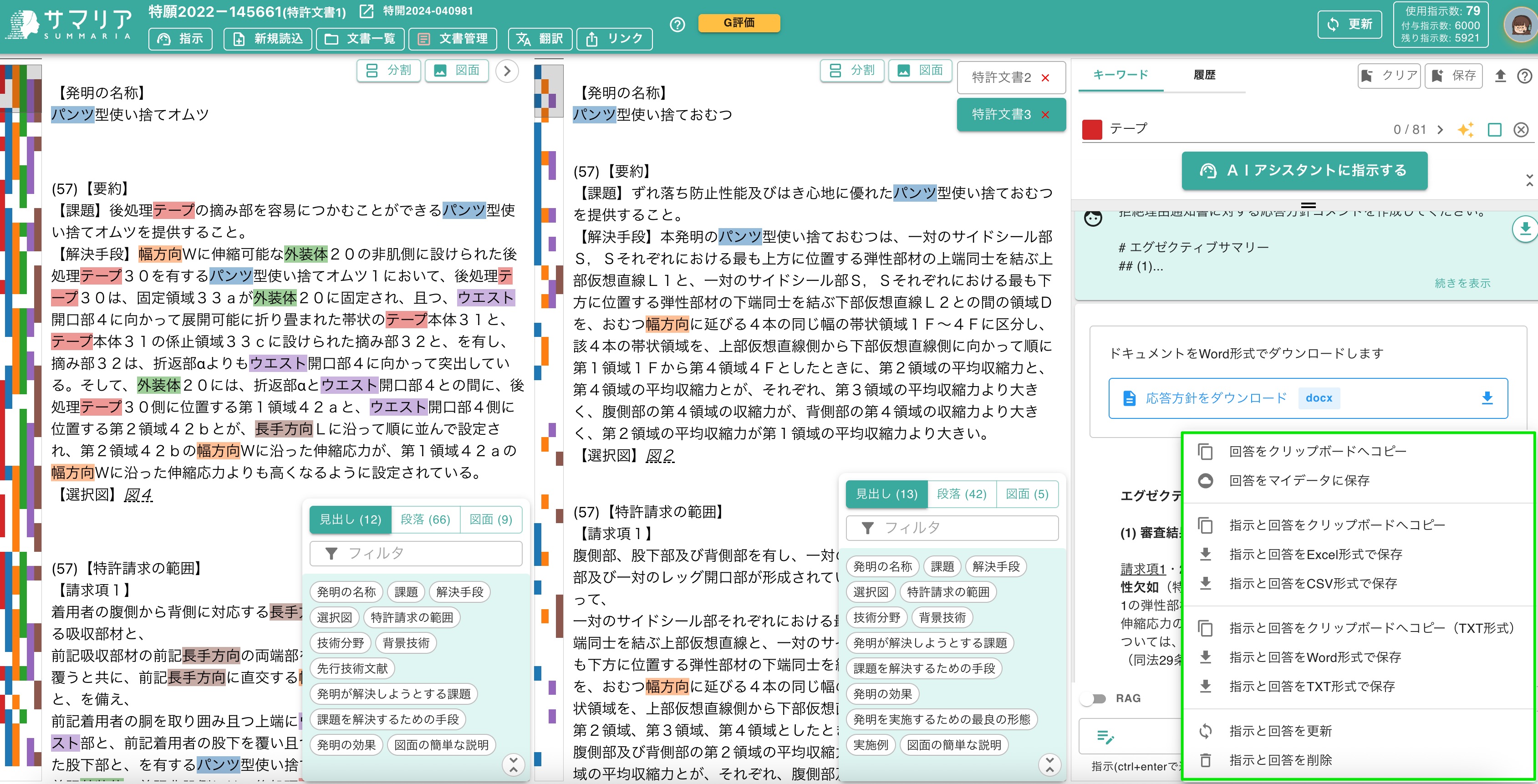
Task: Expand the left document toolbar arrow
Action: [x=507, y=71]
